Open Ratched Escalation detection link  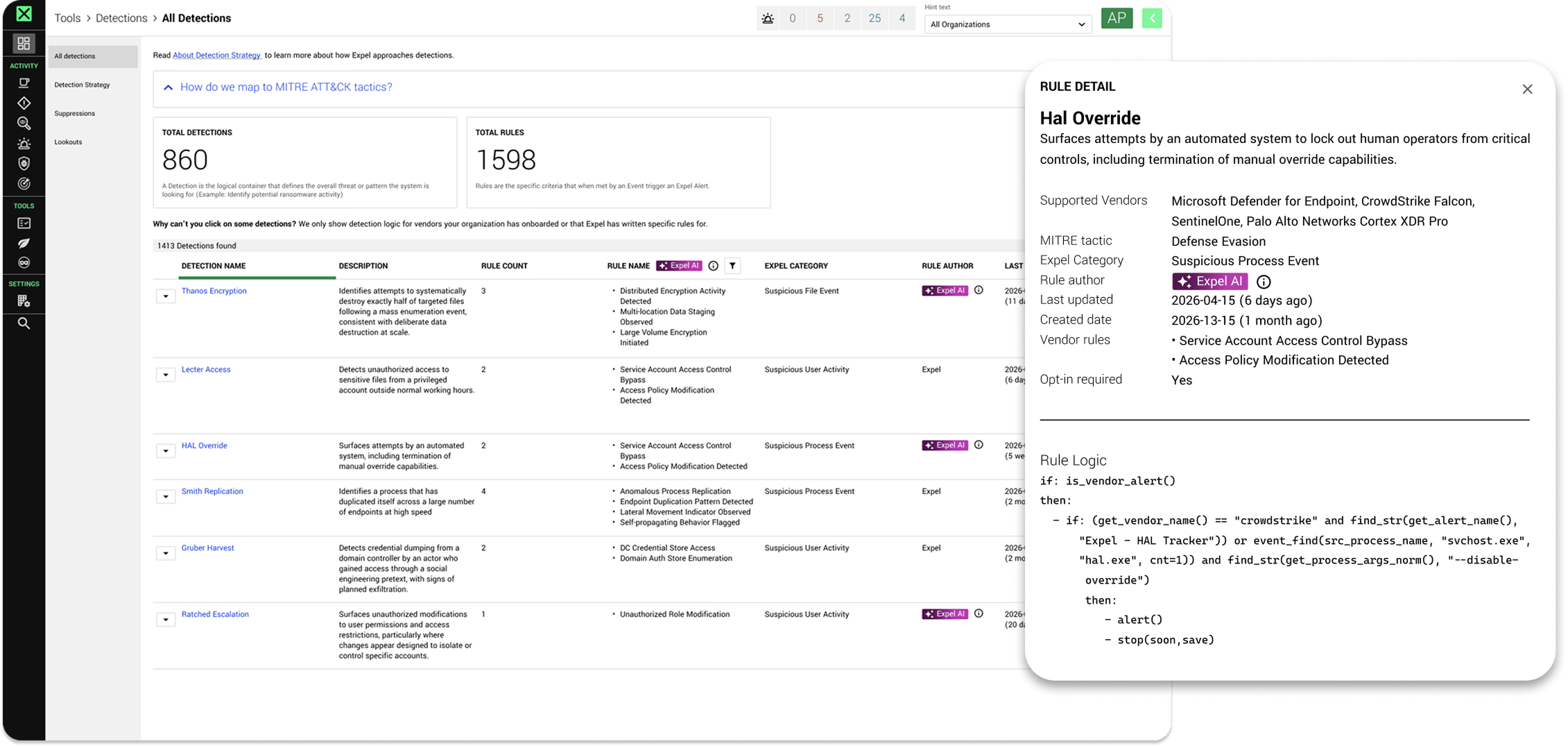(x=215, y=614)
